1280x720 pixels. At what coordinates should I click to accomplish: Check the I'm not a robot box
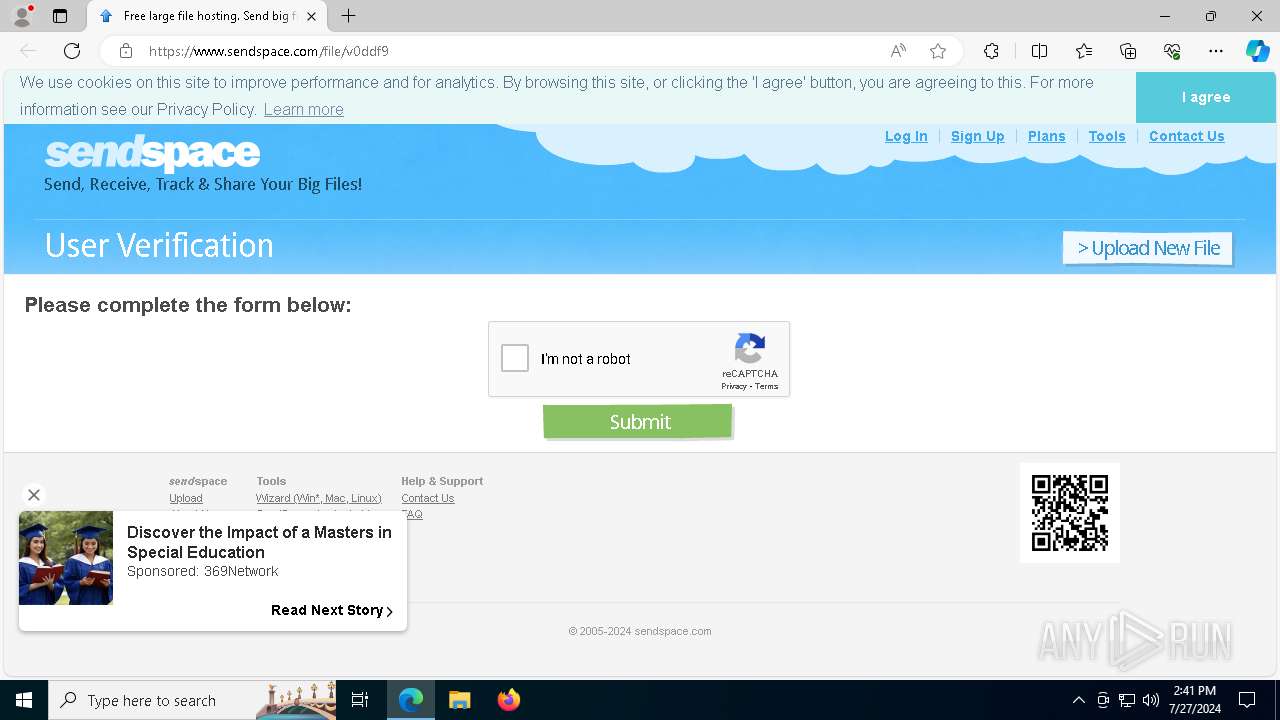pyautogui.click(x=515, y=358)
